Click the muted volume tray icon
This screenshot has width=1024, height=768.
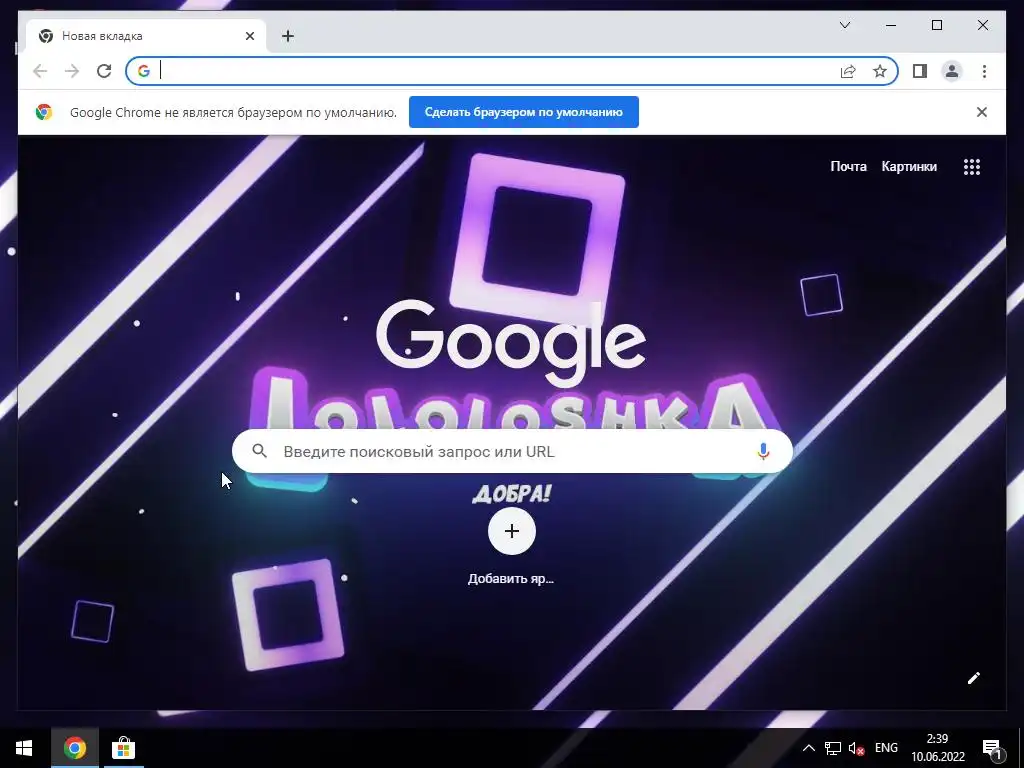tap(856, 748)
